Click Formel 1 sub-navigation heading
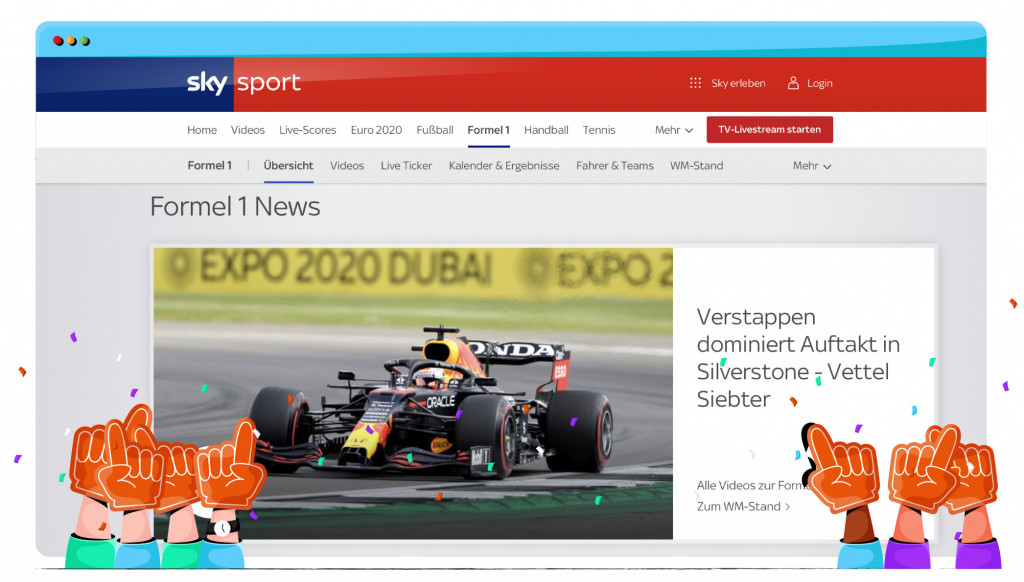1024x582 pixels. click(210, 166)
